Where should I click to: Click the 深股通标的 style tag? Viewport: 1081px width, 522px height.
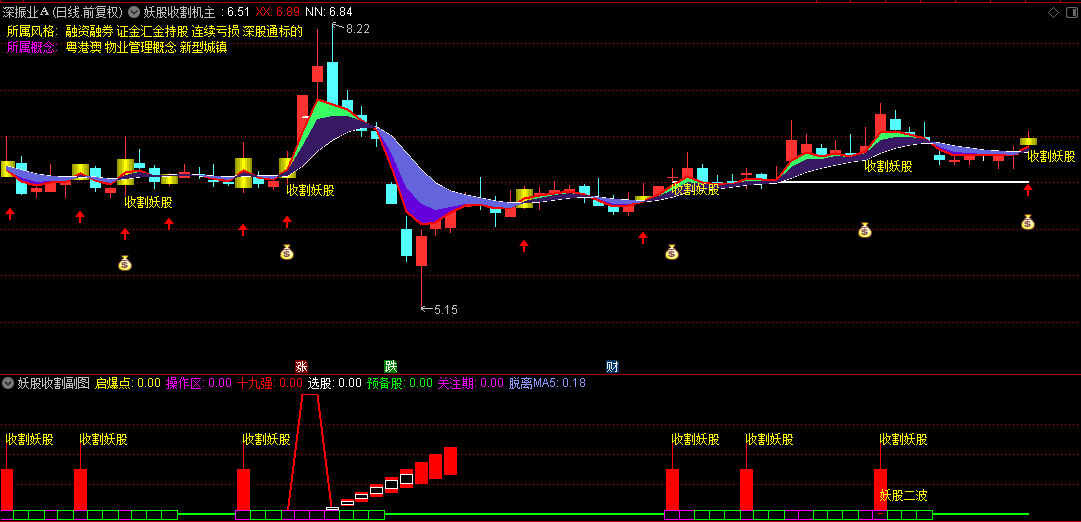272,31
